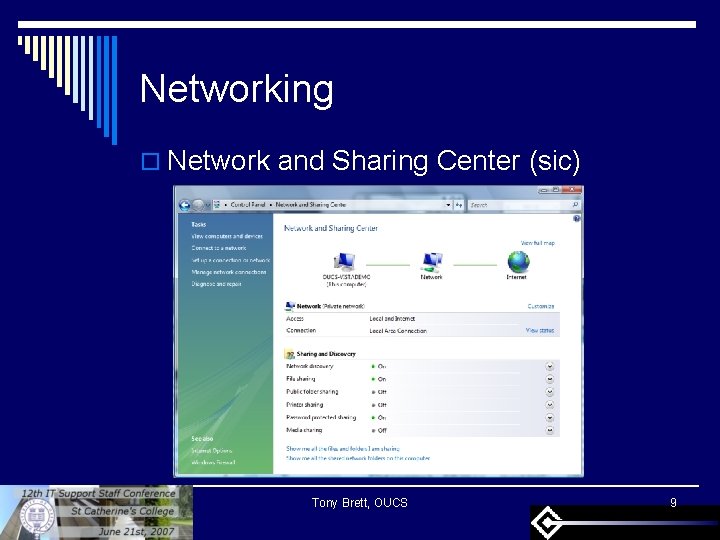Click Connect to a network

coord(219,248)
